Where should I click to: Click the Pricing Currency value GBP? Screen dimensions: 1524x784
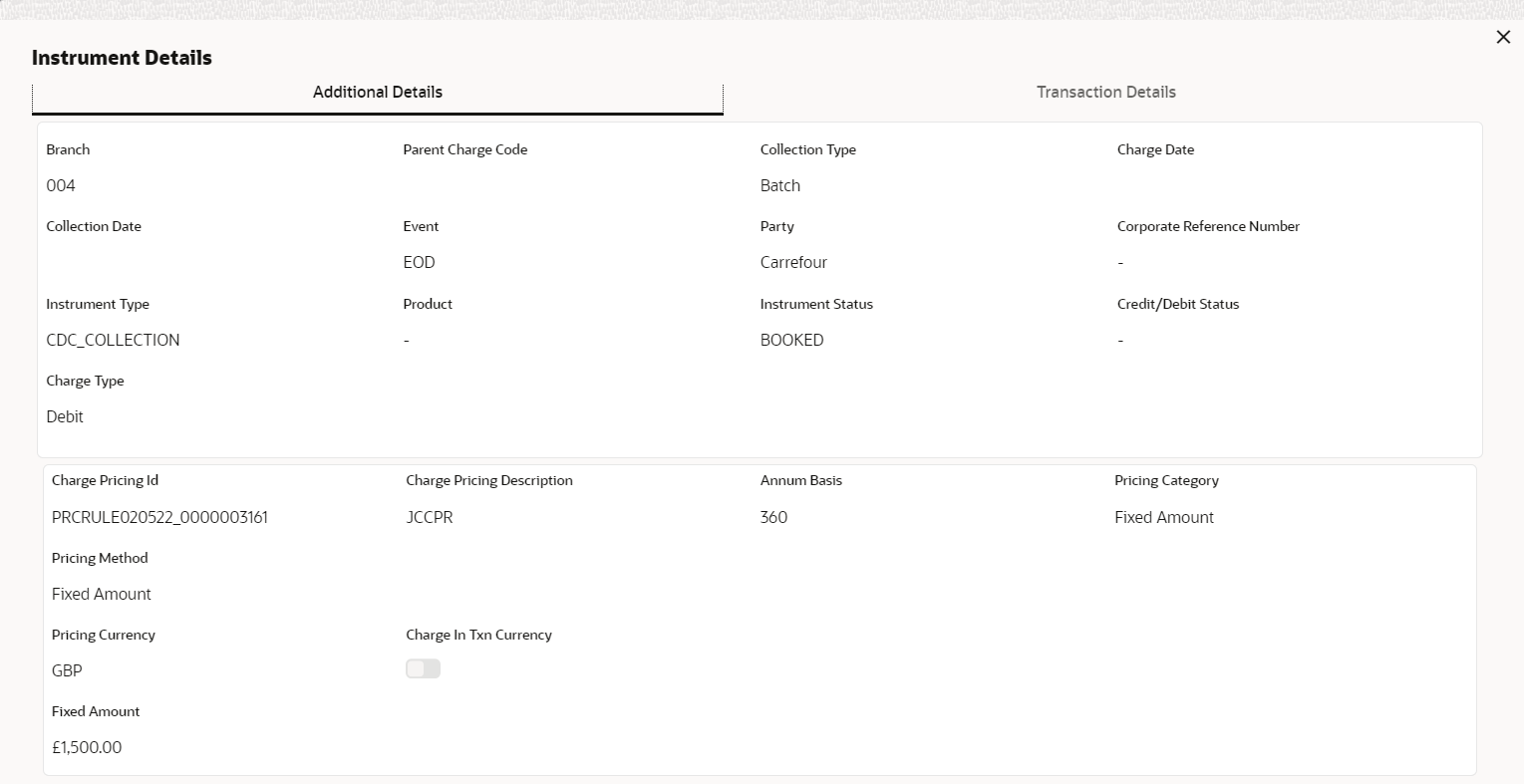67,670
